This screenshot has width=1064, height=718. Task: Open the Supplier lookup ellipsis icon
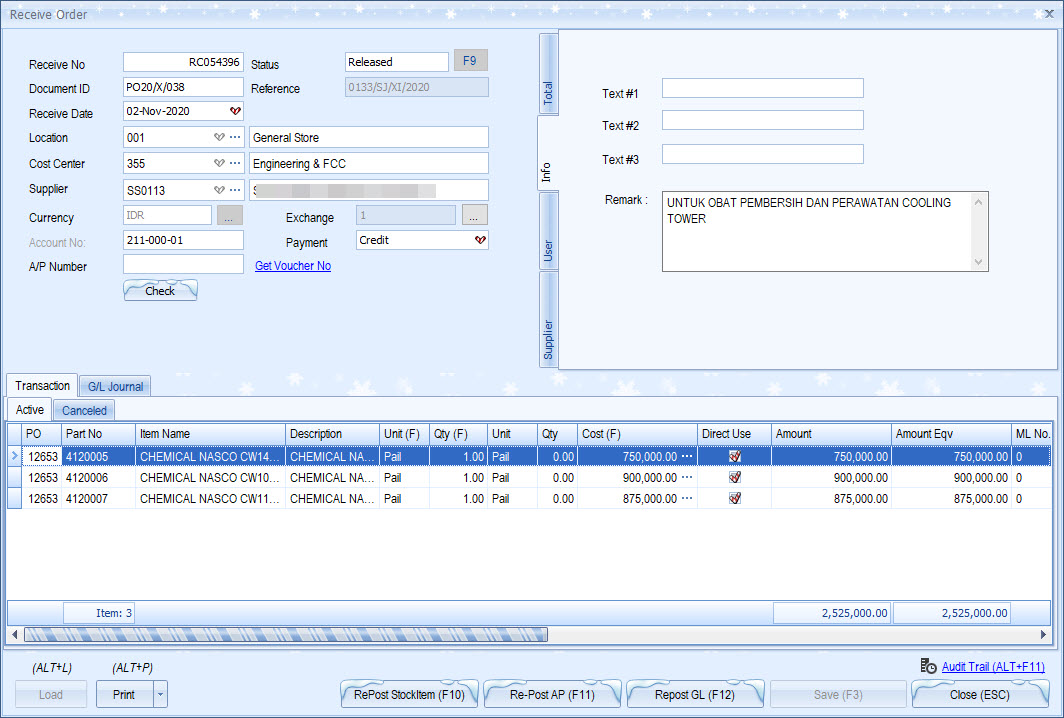click(x=235, y=190)
